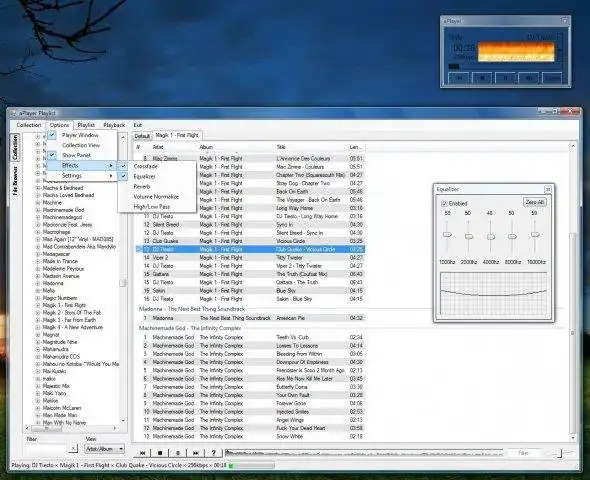Open the Collection menu
The height and width of the screenshot is (480, 590).
pyautogui.click(x=29, y=125)
